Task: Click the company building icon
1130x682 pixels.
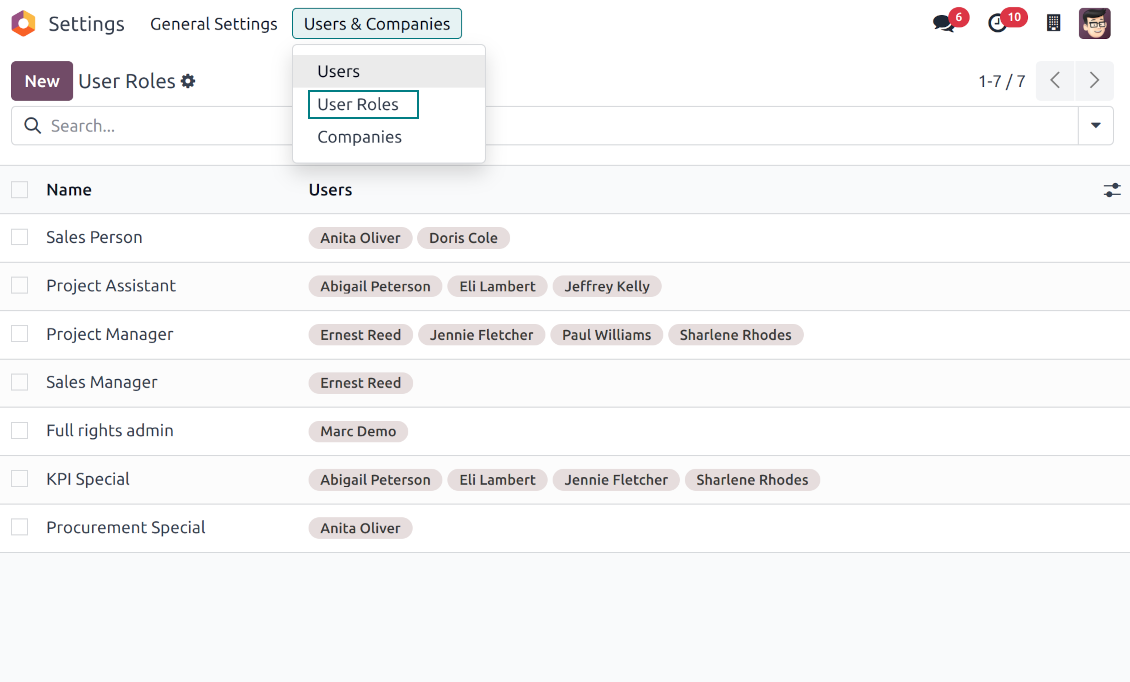Action: [x=1053, y=24]
